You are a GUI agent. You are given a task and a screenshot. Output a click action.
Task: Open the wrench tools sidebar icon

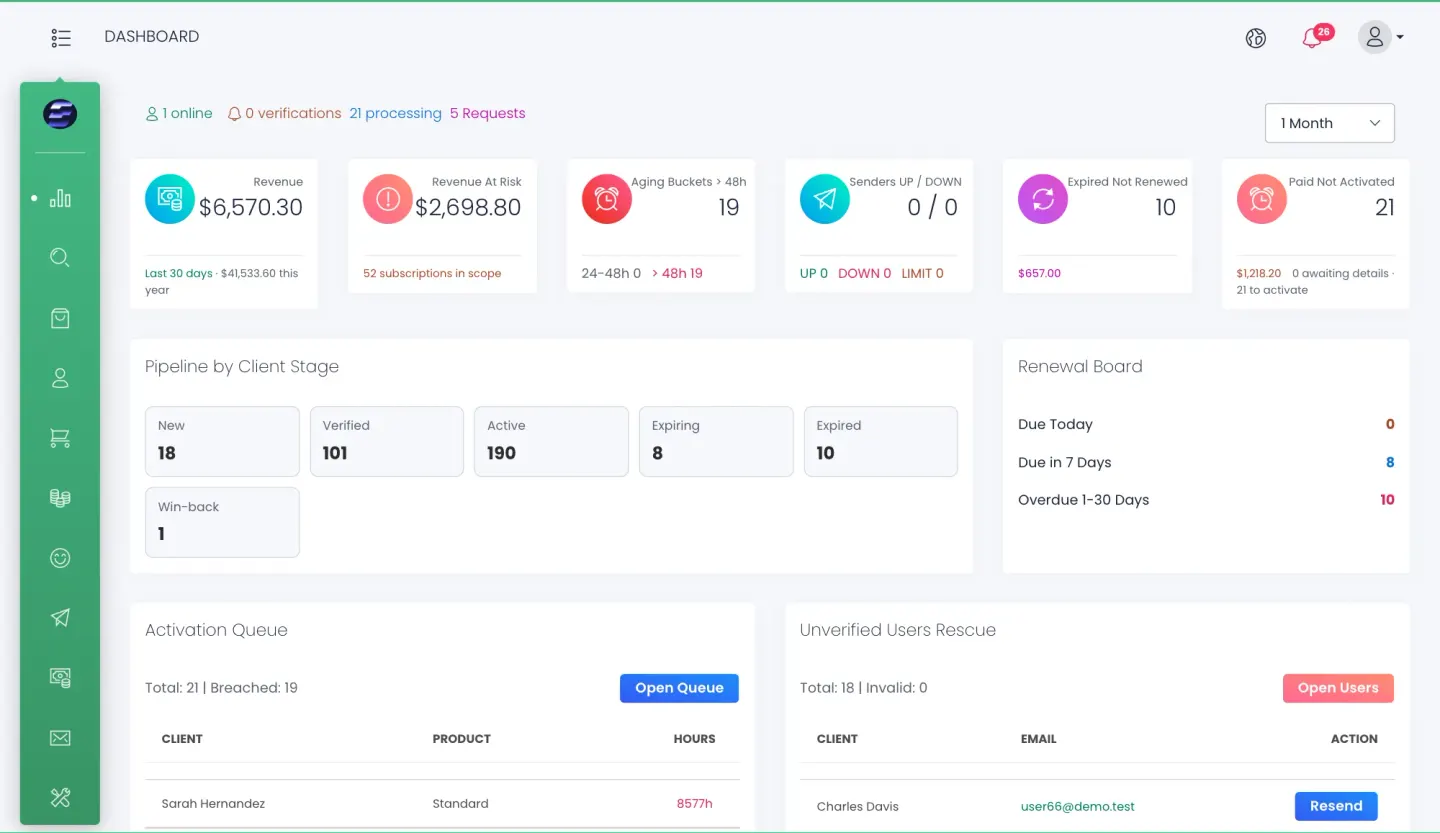click(60, 797)
